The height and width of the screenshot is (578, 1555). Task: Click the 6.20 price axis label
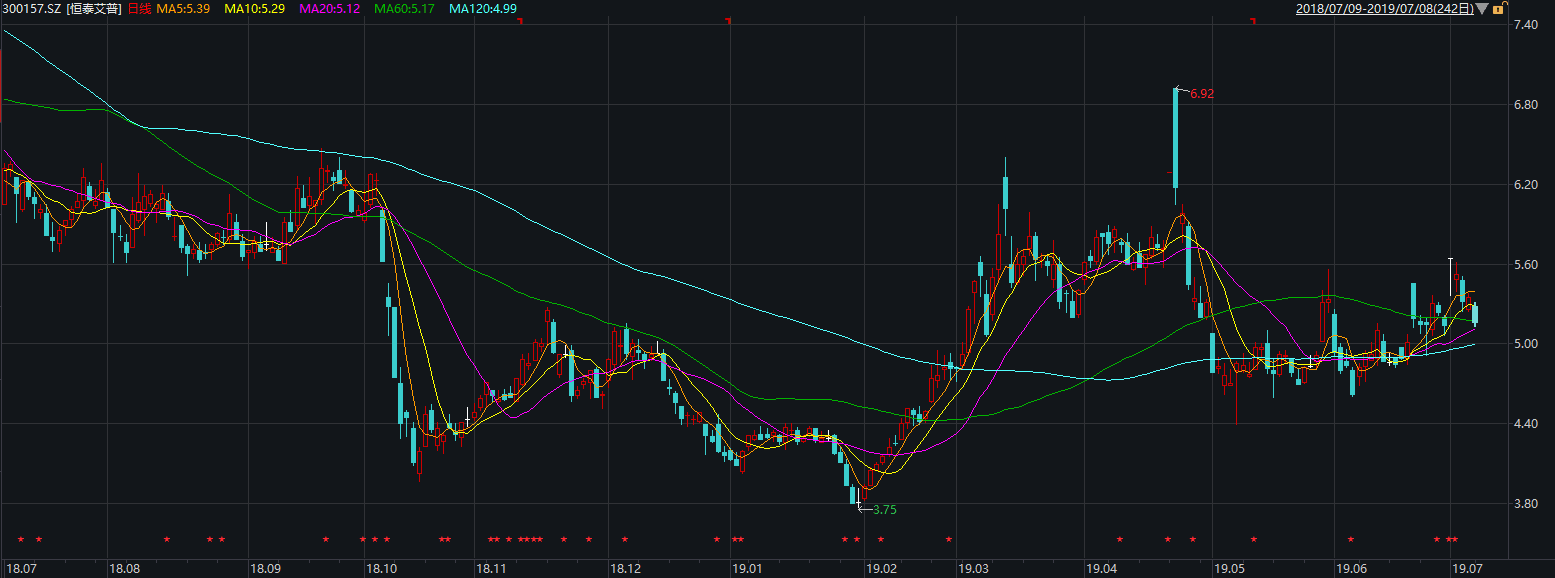[x=1525, y=185]
